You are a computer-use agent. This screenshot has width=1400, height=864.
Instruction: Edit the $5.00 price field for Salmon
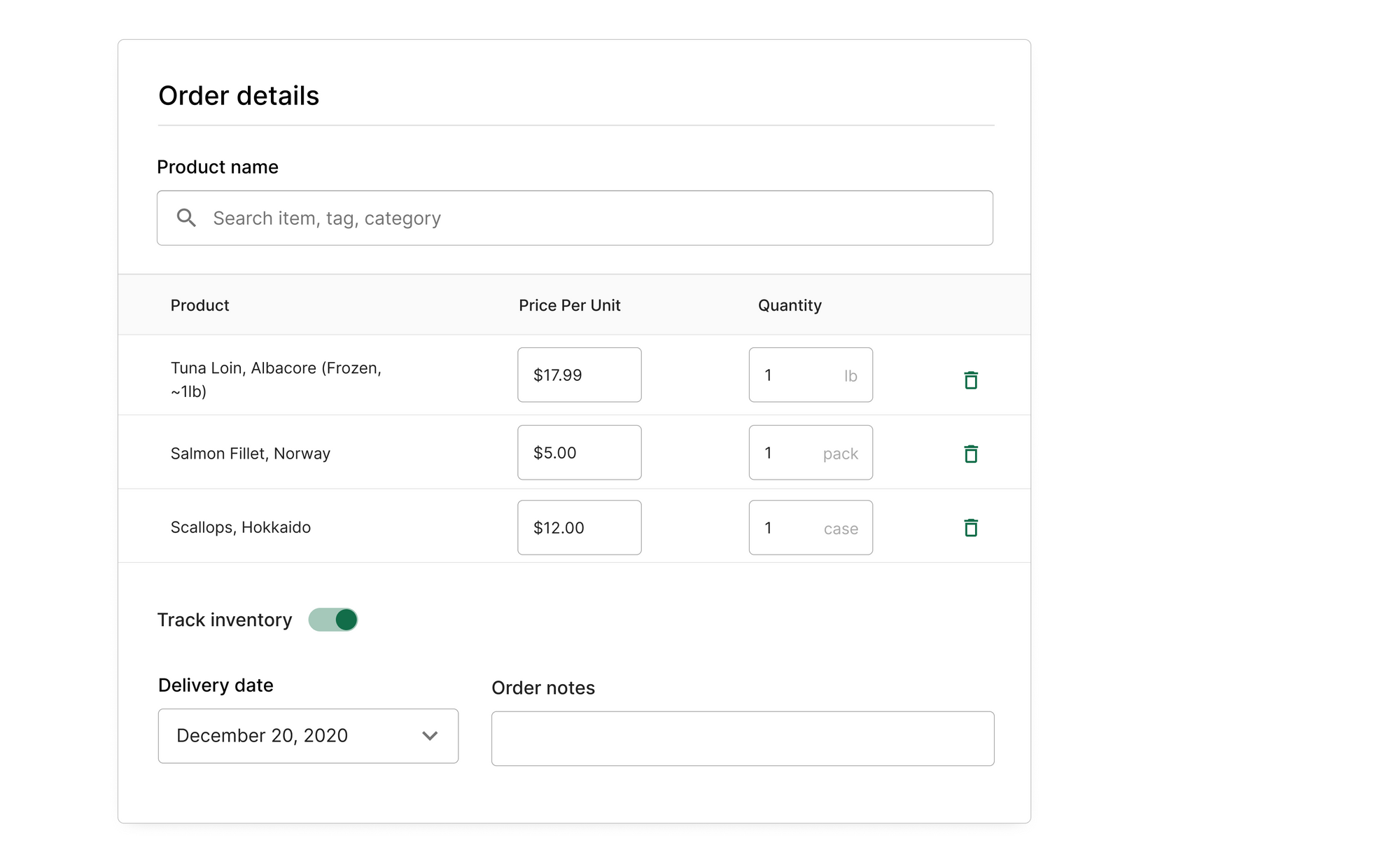580,452
